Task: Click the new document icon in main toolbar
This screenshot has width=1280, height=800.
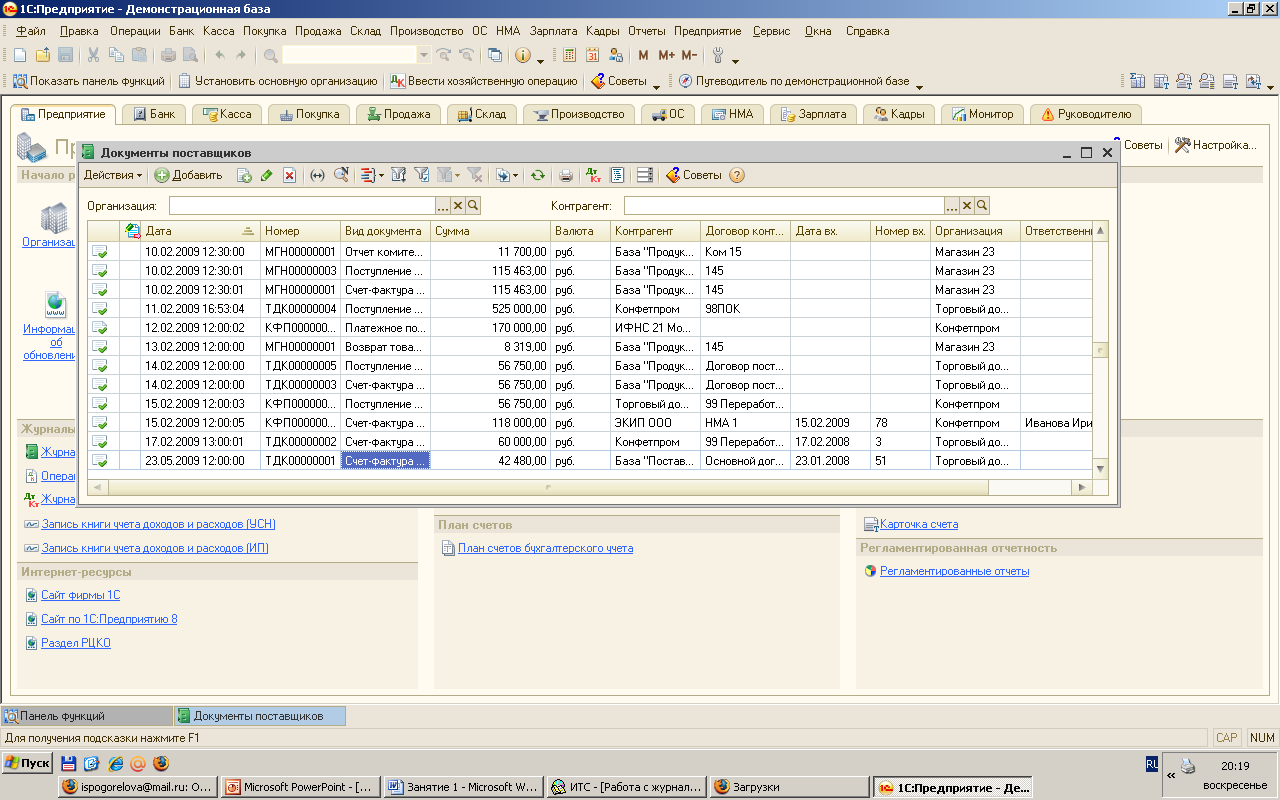Action: click(20, 55)
